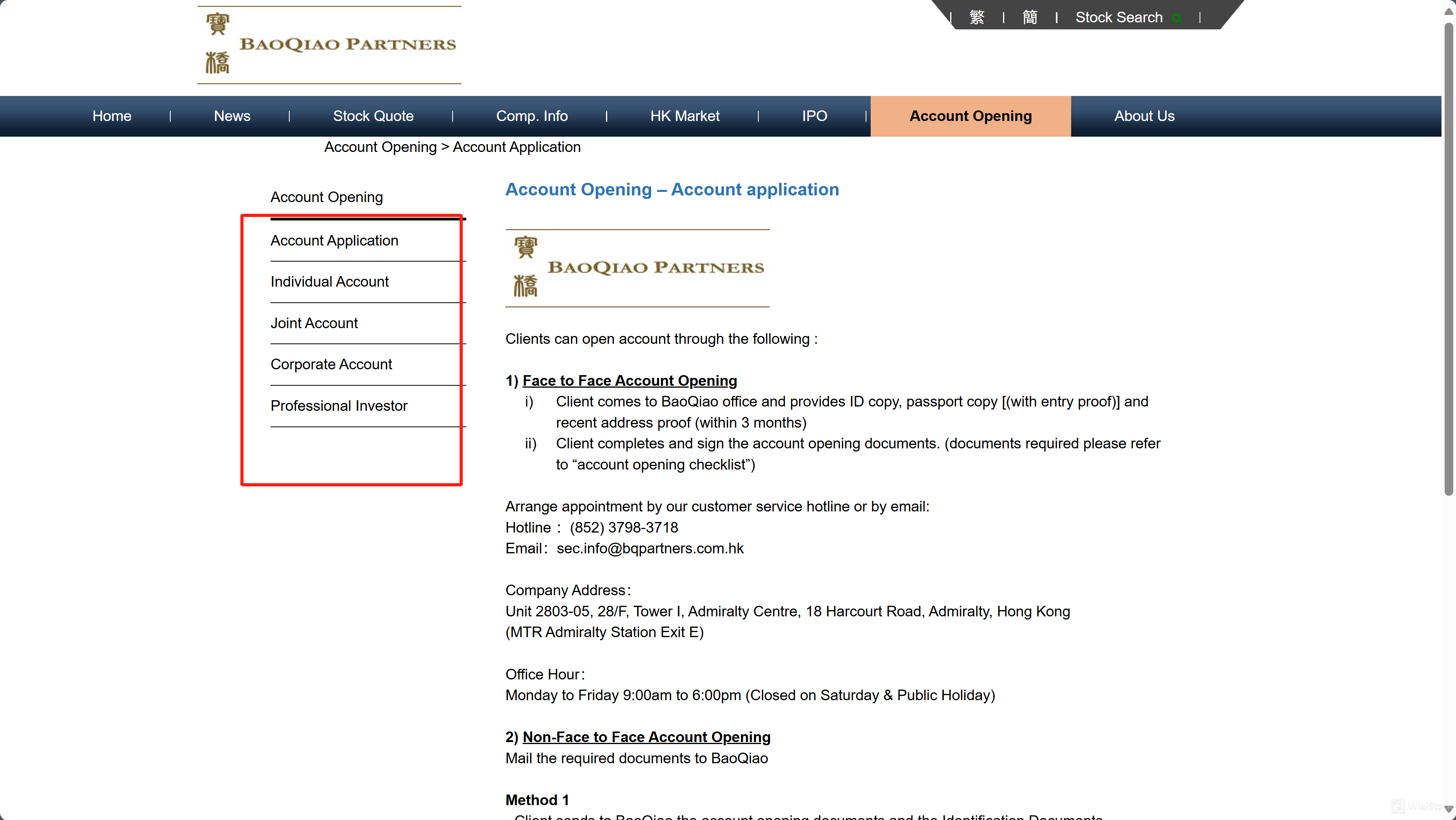
Task: Click the Home navigation icon
Action: pyautogui.click(x=111, y=116)
